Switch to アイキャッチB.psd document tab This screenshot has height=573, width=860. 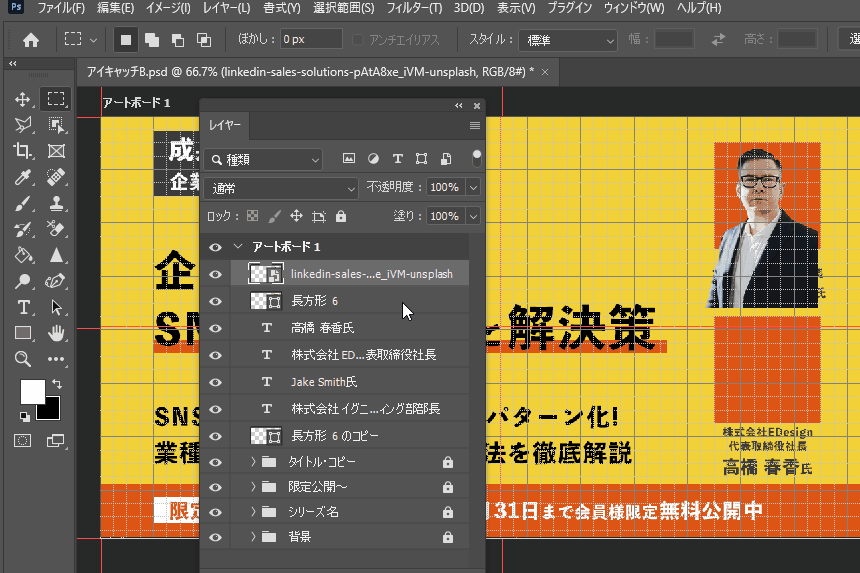tap(310, 72)
